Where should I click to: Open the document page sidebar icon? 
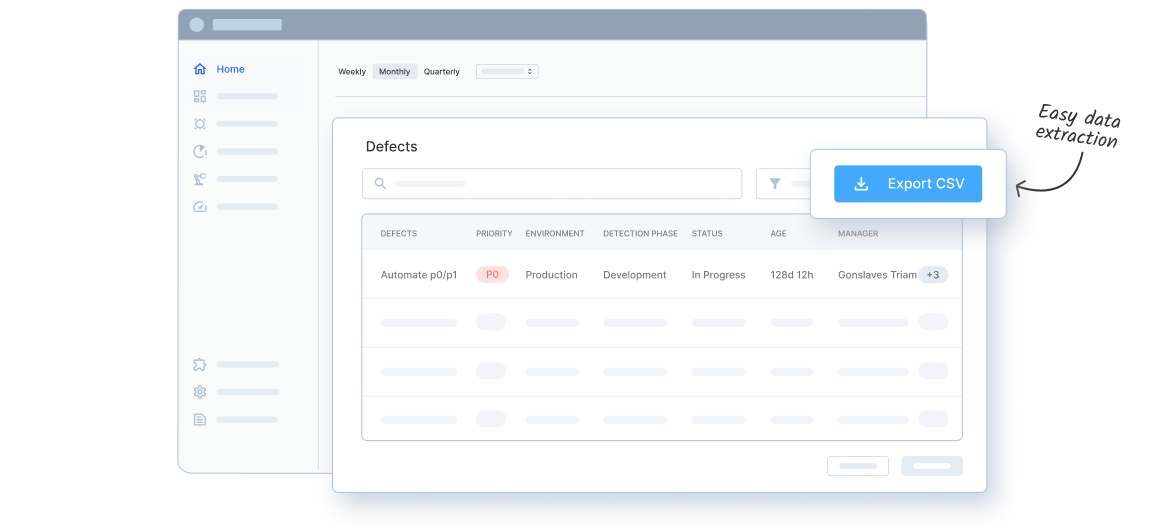pos(199,419)
